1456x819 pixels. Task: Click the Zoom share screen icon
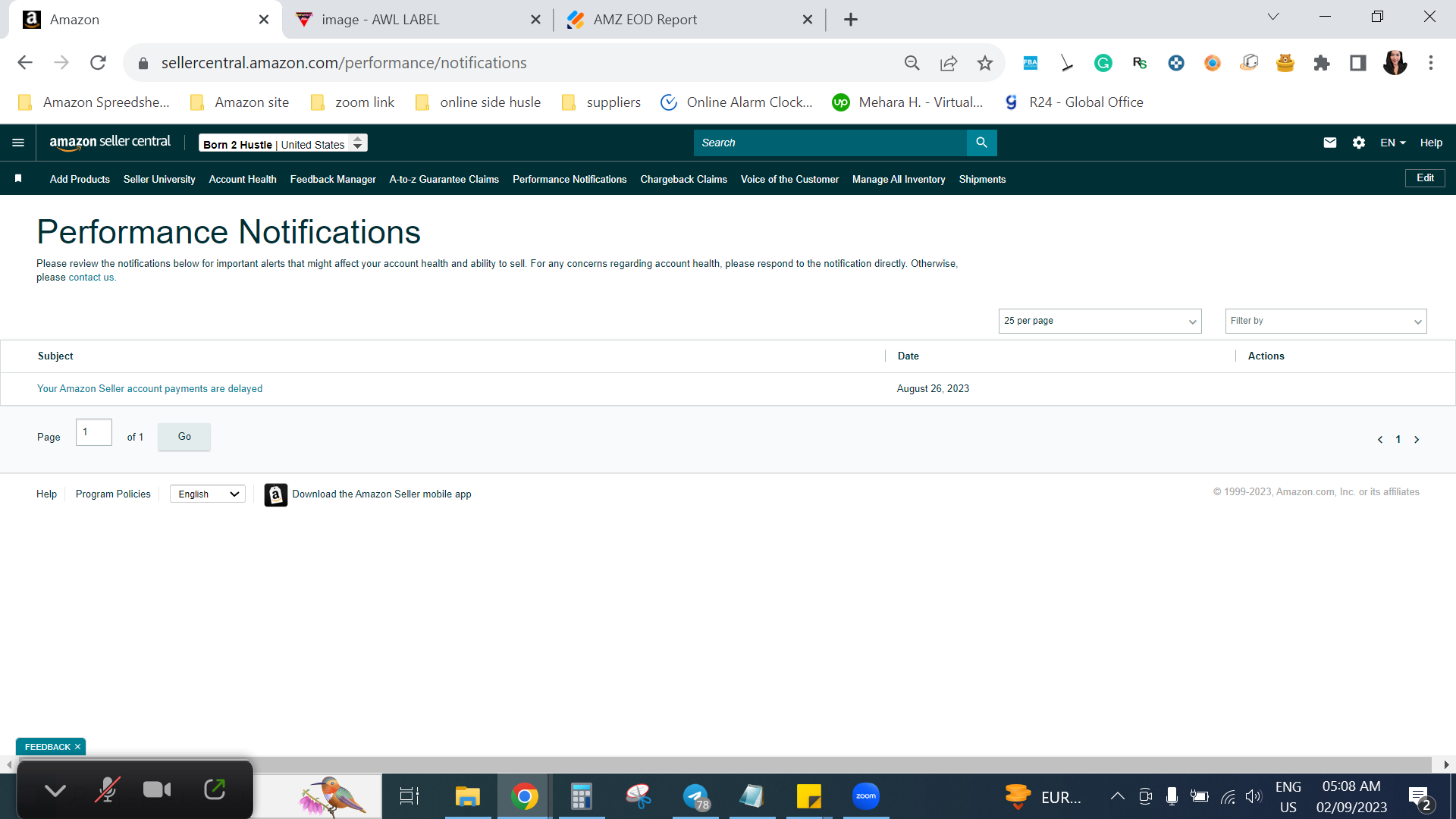(x=215, y=789)
